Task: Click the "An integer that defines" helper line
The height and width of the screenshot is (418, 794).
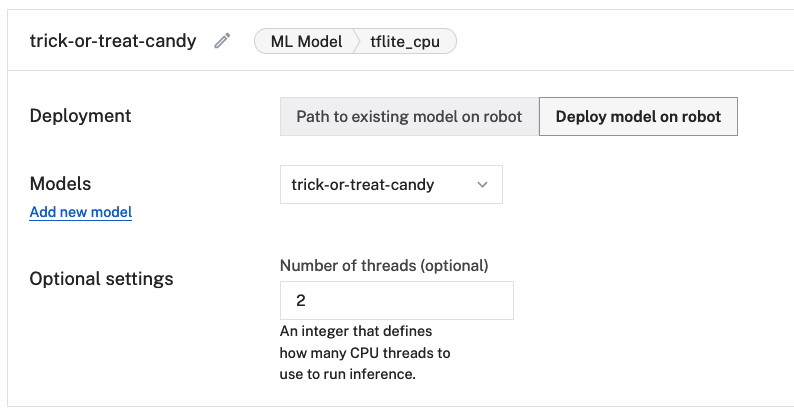Action: pos(357,331)
